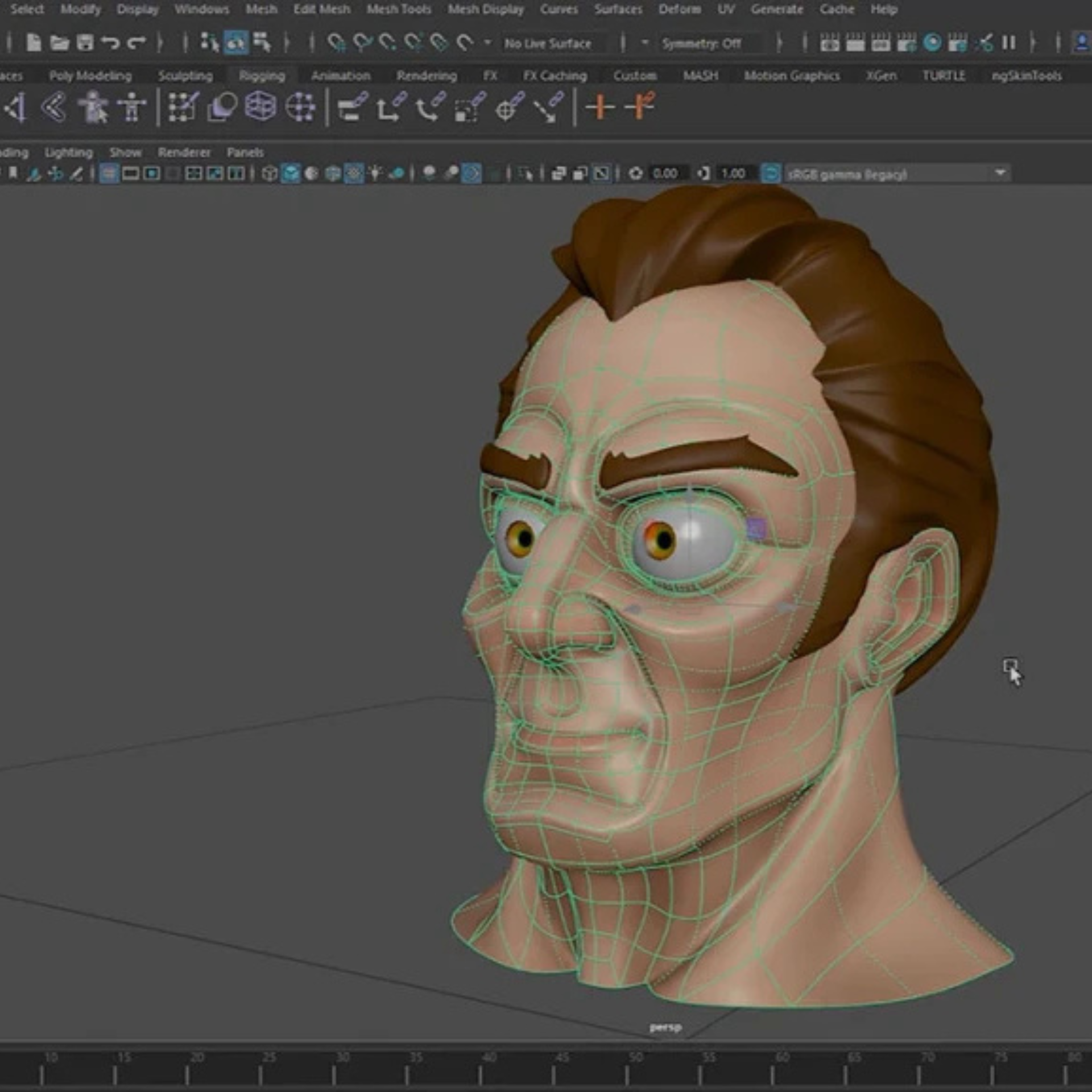The width and height of the screenshot is (1092, 1092).
Task: Click the Save scene icon
Action: pos(85,43)
